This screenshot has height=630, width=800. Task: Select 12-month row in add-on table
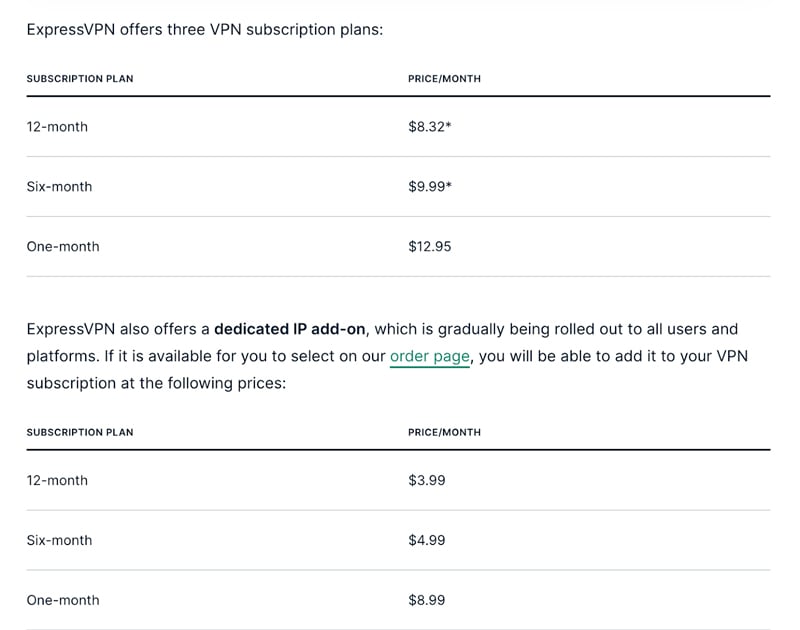[x=57, y=481]
